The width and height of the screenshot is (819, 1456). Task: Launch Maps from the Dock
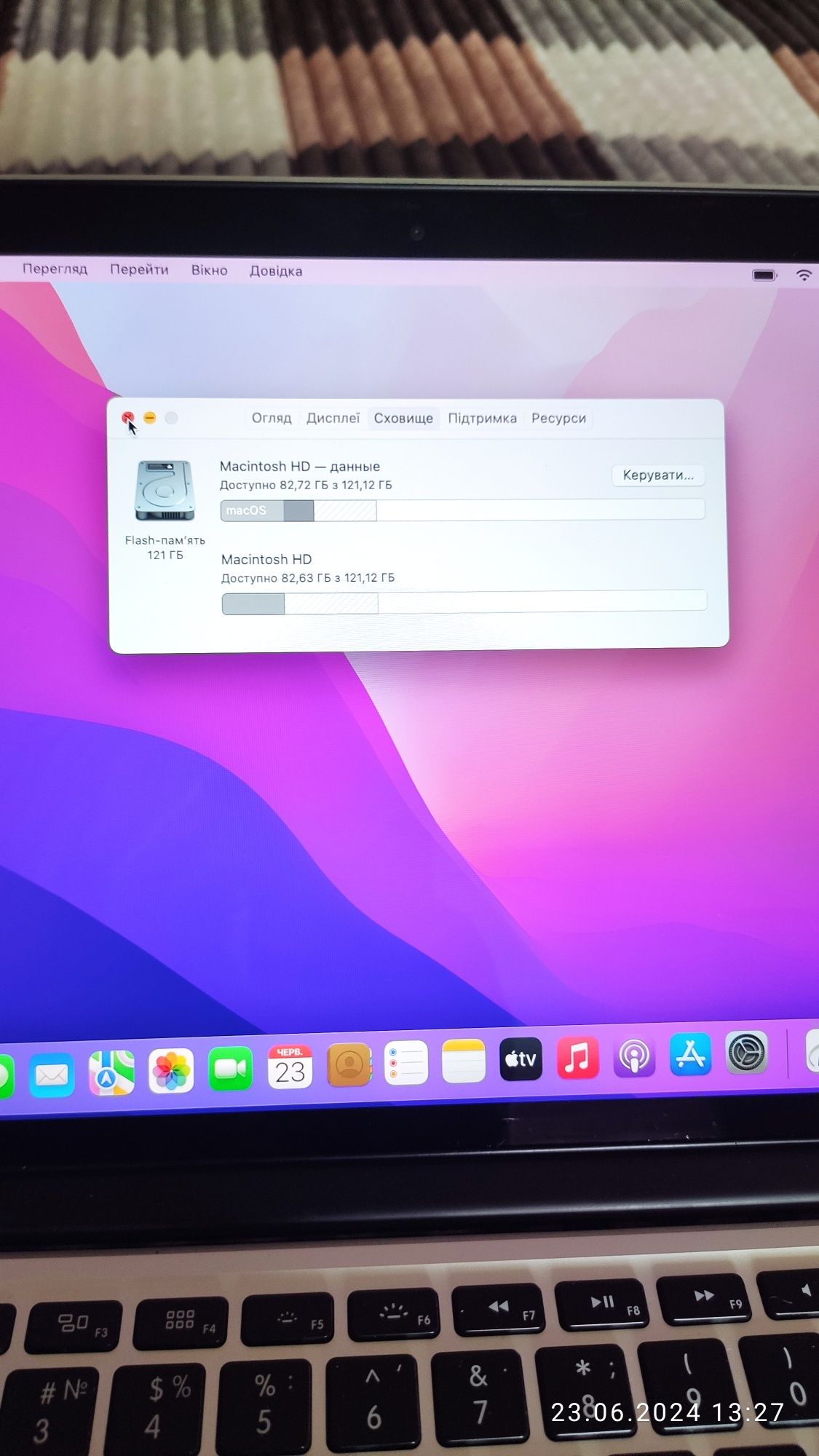(111, 1073)
